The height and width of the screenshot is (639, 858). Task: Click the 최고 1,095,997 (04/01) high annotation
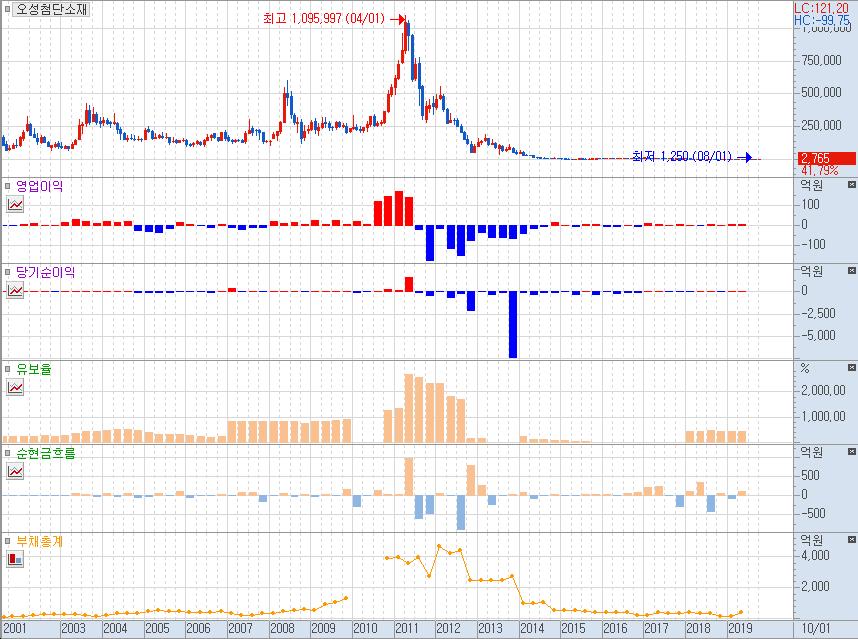point(324,19)
